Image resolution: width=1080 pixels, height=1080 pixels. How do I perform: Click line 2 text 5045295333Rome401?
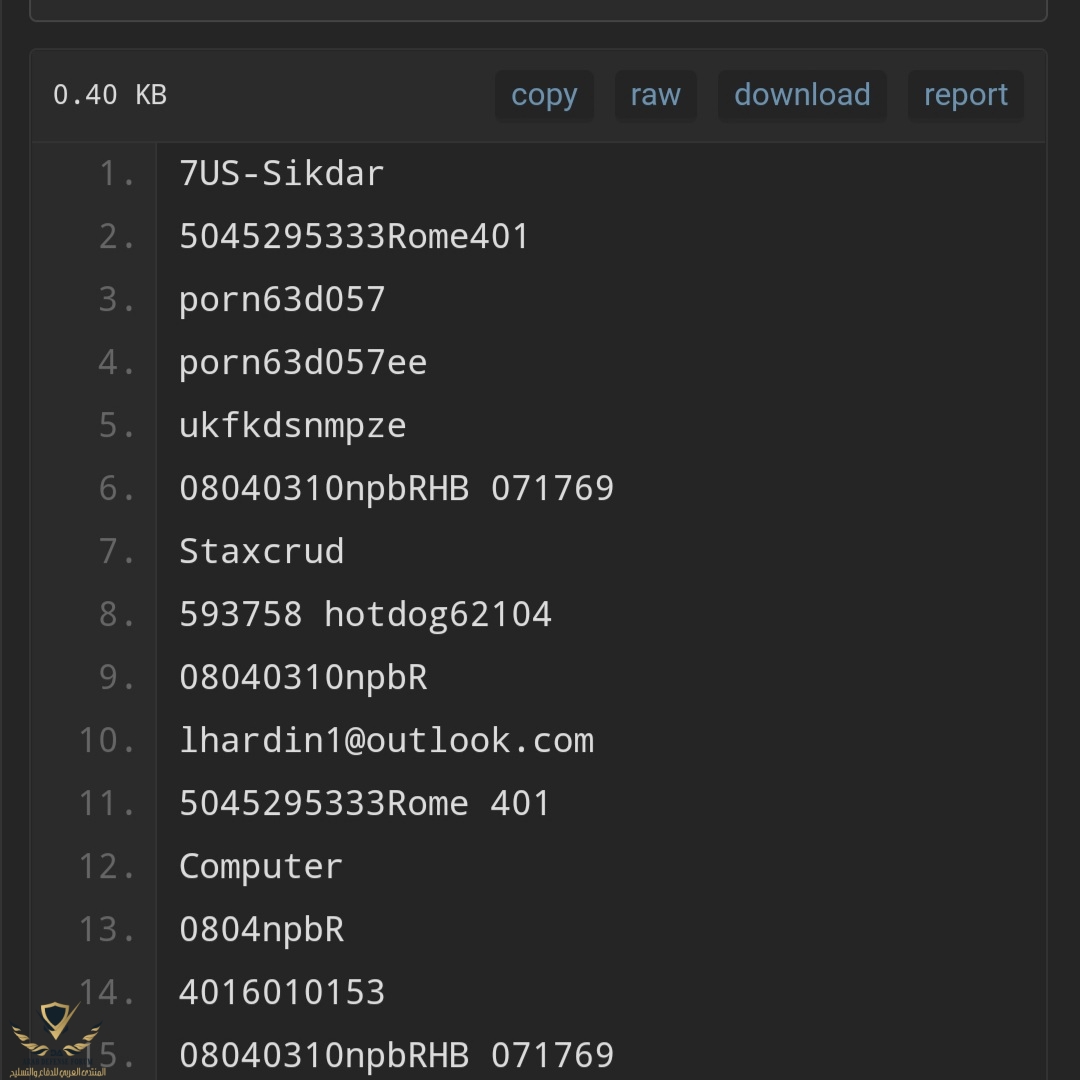pos(354,236)
